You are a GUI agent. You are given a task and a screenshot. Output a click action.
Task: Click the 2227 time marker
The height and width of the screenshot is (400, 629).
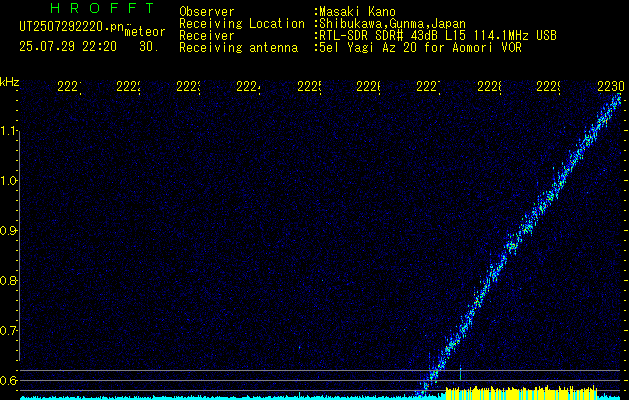pos(429,87)
